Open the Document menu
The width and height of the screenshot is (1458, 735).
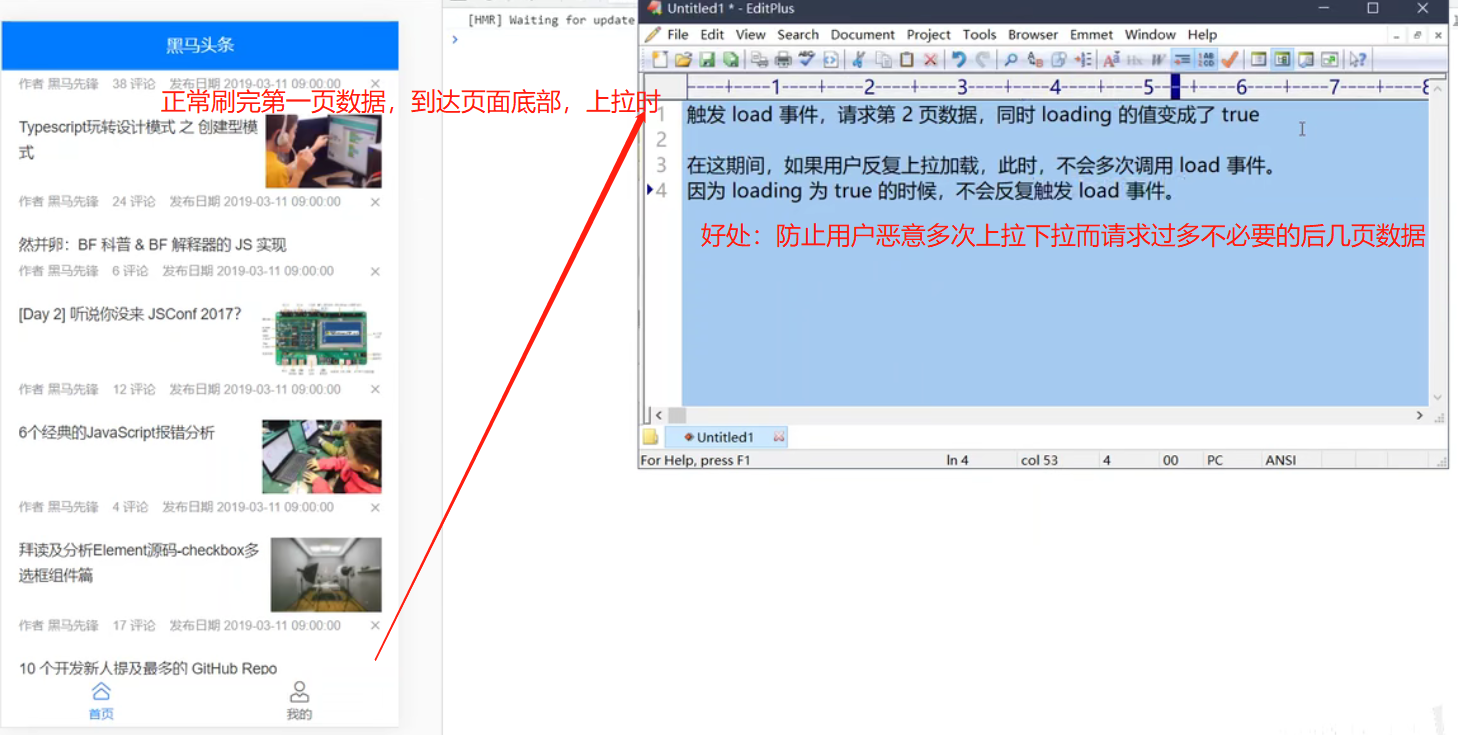click(x=863, y=34)
